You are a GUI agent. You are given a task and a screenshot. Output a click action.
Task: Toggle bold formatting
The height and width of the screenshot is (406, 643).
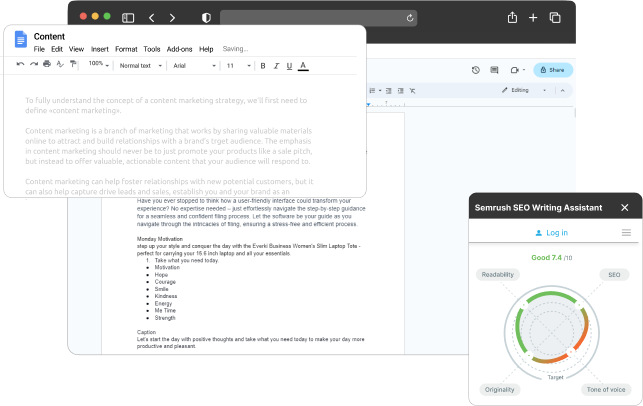coord(263,66)
